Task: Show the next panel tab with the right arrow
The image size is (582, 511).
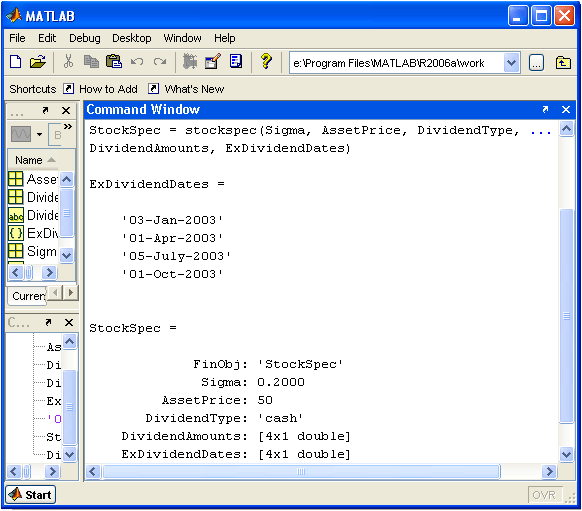Action: click(x=71, y=292)
